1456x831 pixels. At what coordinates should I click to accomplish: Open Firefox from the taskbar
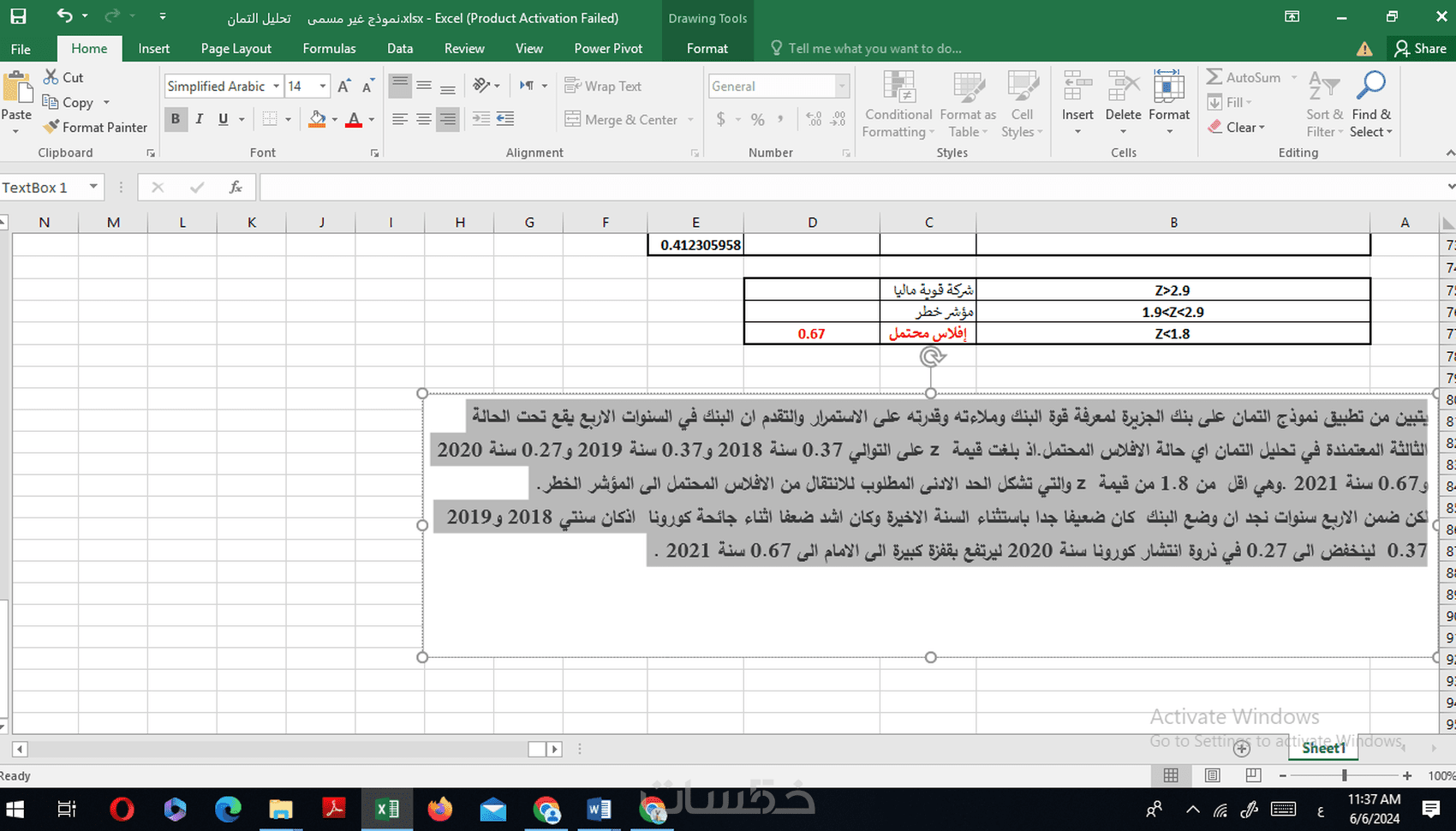tap(440, 809)
